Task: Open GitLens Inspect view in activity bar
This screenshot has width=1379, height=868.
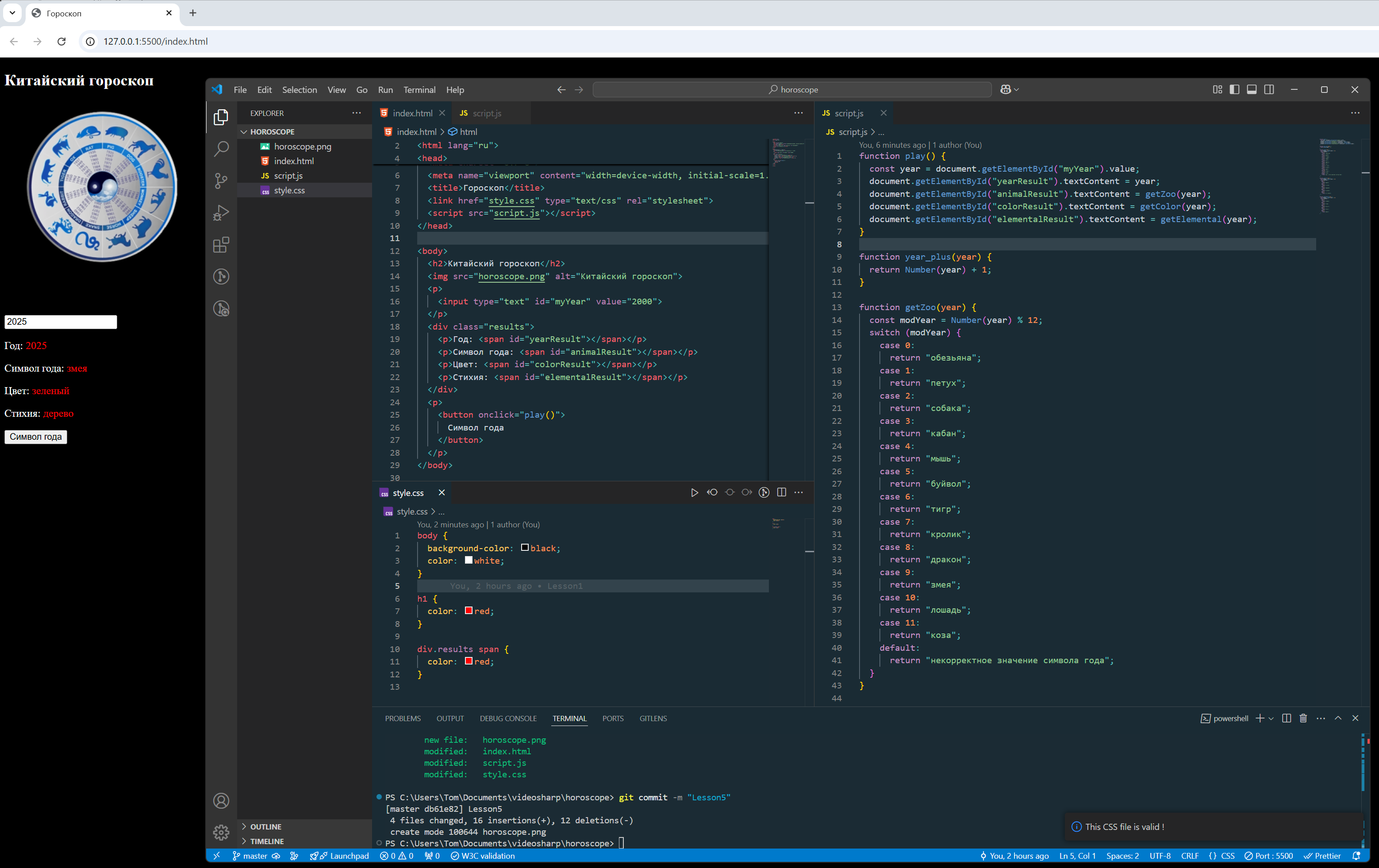Action: pyautogui.click(x=221, y=309)
